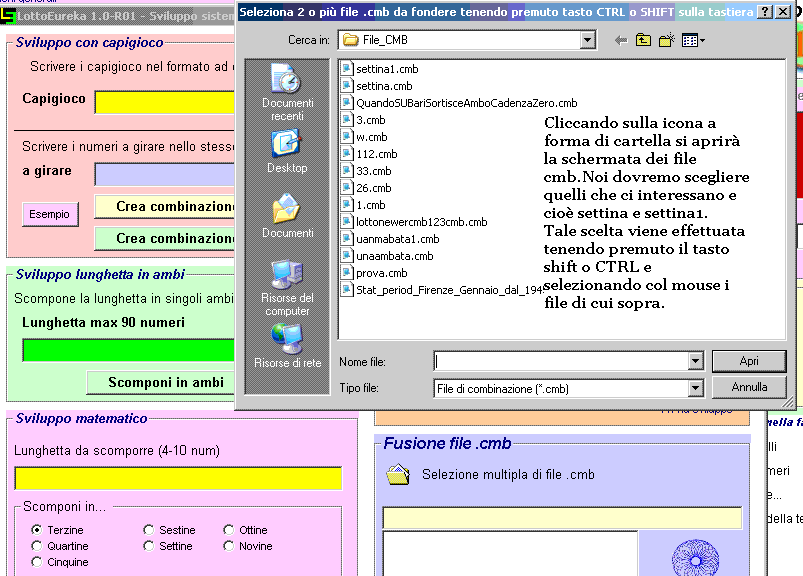This screenshot has width=803, height=576.
Task: Click the yellow Capigioco input field
Action: pyautogui.click(x=164, y=102)
